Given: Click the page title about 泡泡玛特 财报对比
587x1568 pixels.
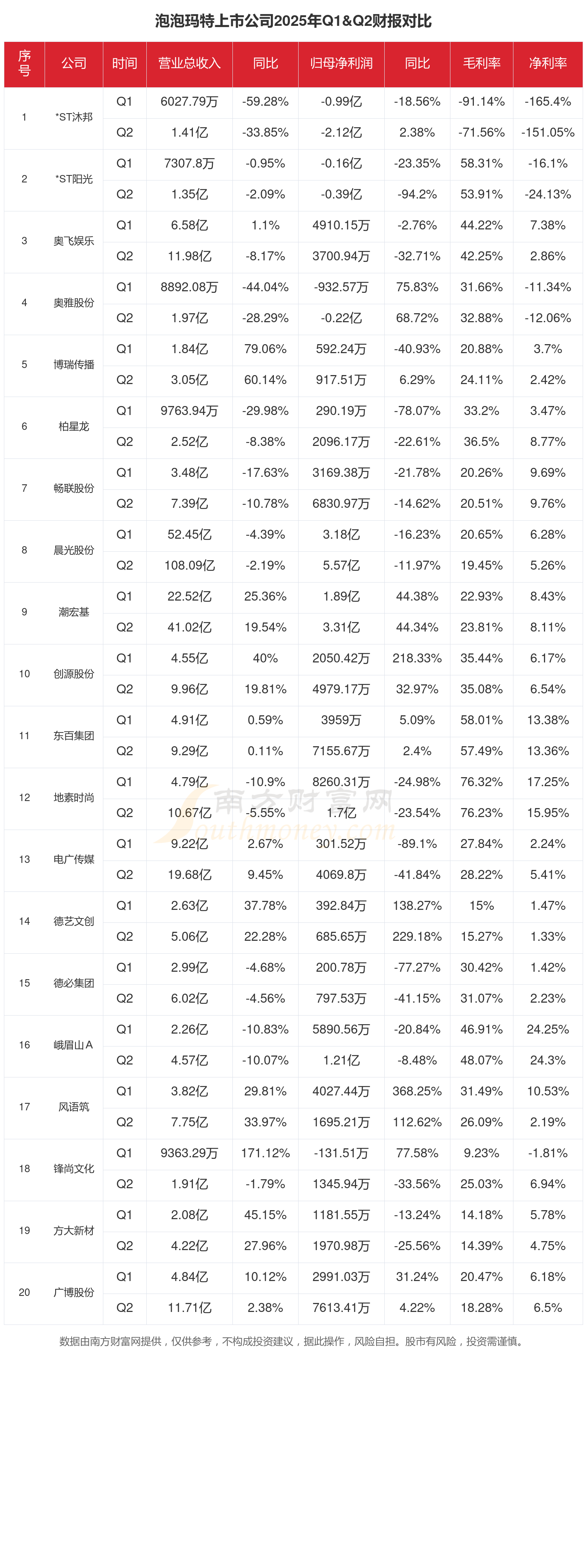Looking at the screenshot, I should coord(293,21).
